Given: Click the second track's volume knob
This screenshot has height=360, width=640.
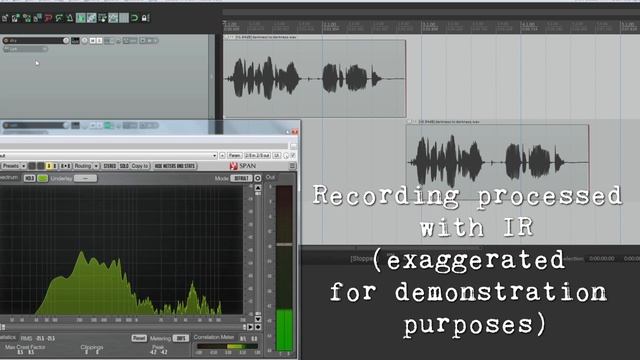Looking at the screenshot, I should [66, 125].
